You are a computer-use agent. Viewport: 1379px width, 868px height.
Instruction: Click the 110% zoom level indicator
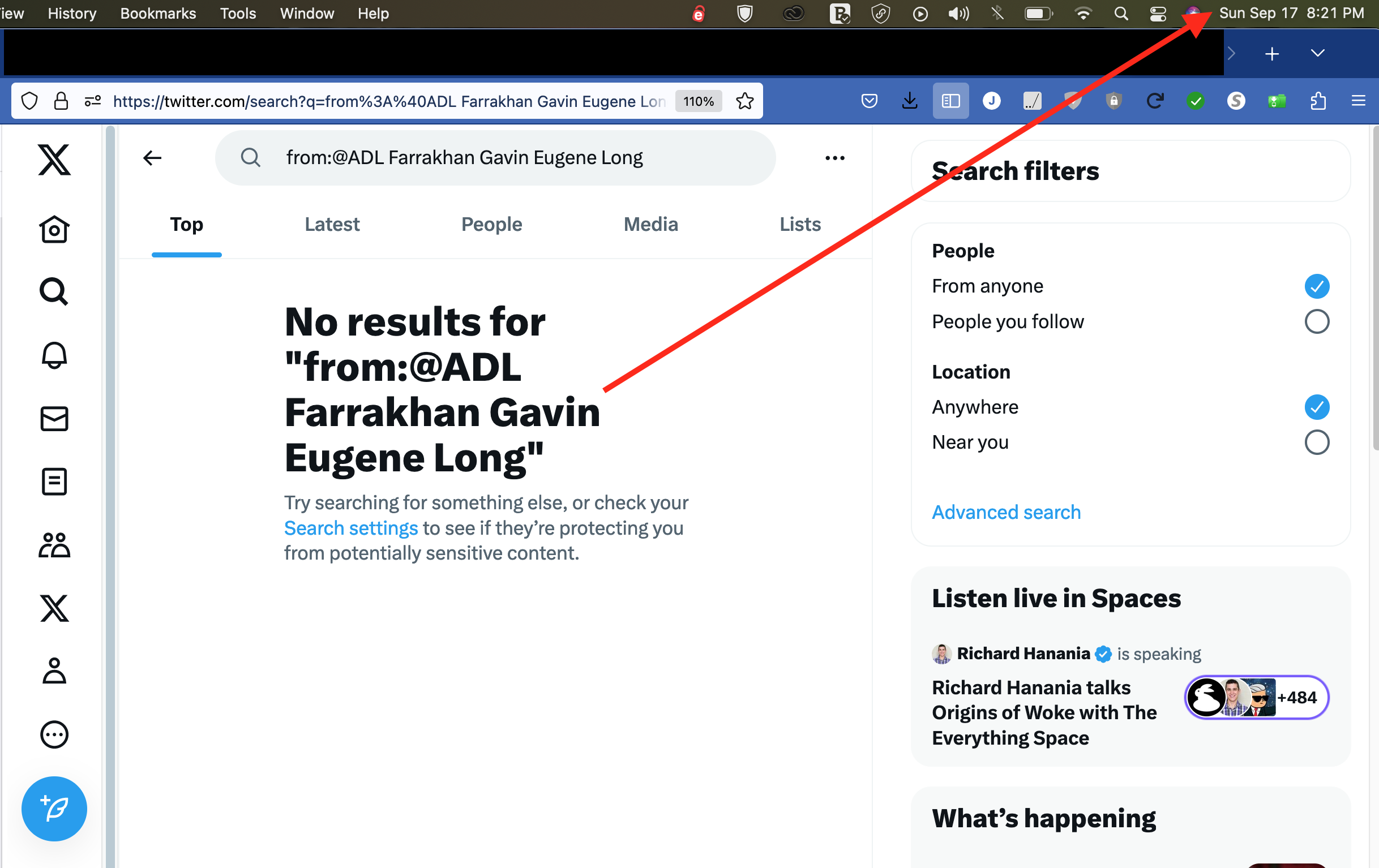pyautogui.click(x=698, y=101)
